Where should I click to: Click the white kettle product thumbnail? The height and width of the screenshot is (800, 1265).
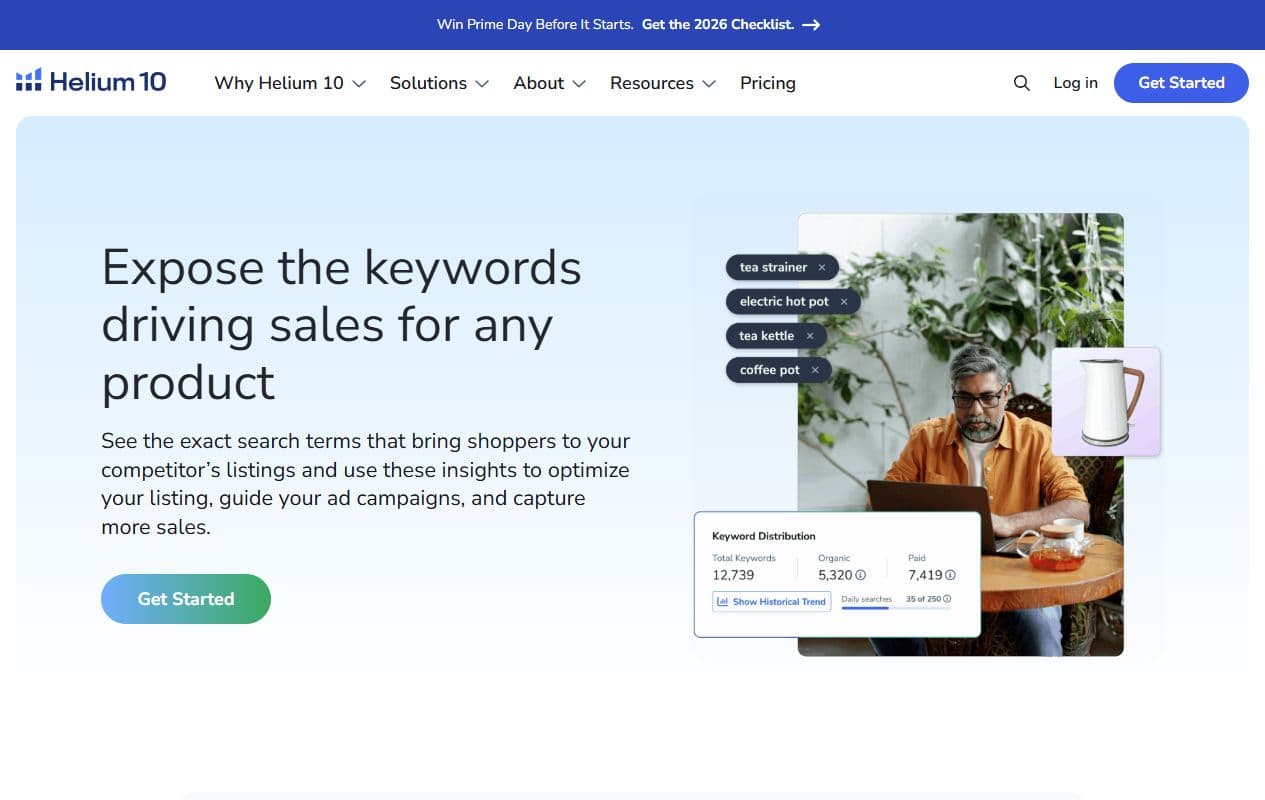point(1106,402)
